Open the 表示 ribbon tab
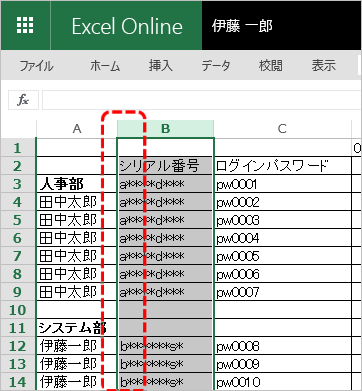This screenshot has width=362, height=391. point(323,66)
